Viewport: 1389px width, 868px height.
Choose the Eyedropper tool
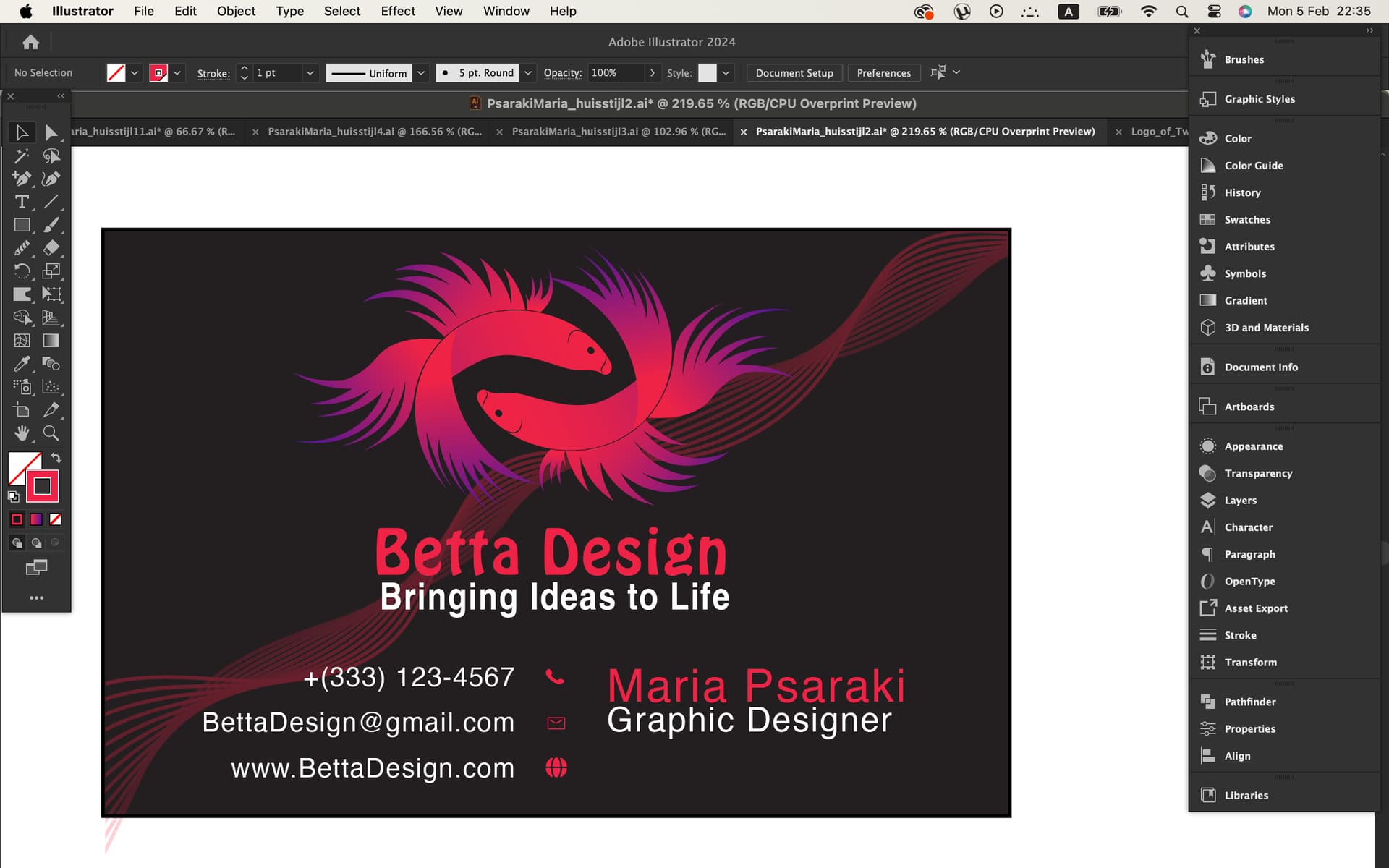[22, 364]
